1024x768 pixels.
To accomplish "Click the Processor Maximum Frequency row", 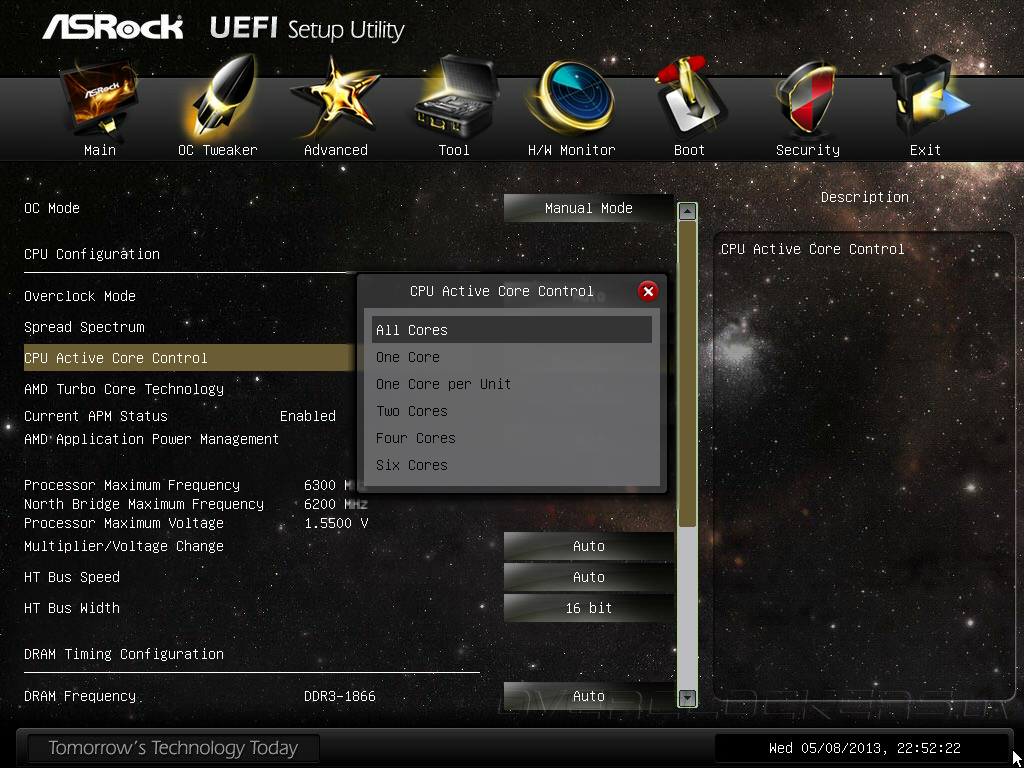I will tap(196, 485).
